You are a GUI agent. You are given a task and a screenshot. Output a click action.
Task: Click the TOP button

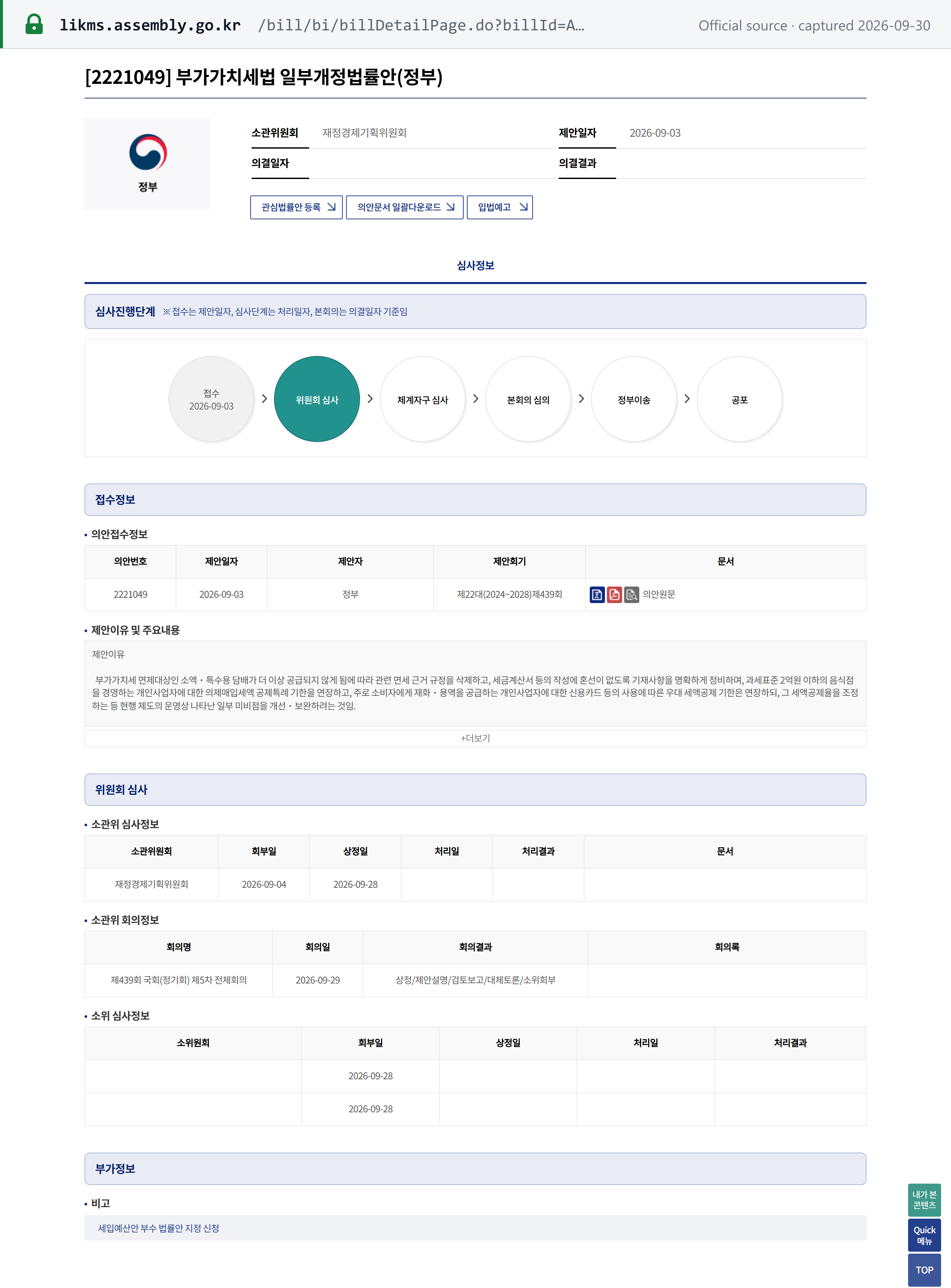click(925, 1270)
